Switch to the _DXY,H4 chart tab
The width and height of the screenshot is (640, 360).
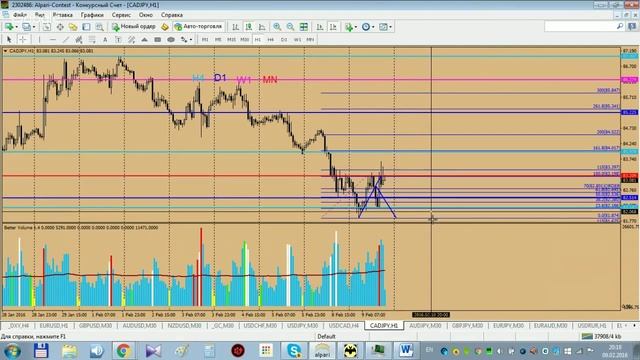(x=18, y=326)
